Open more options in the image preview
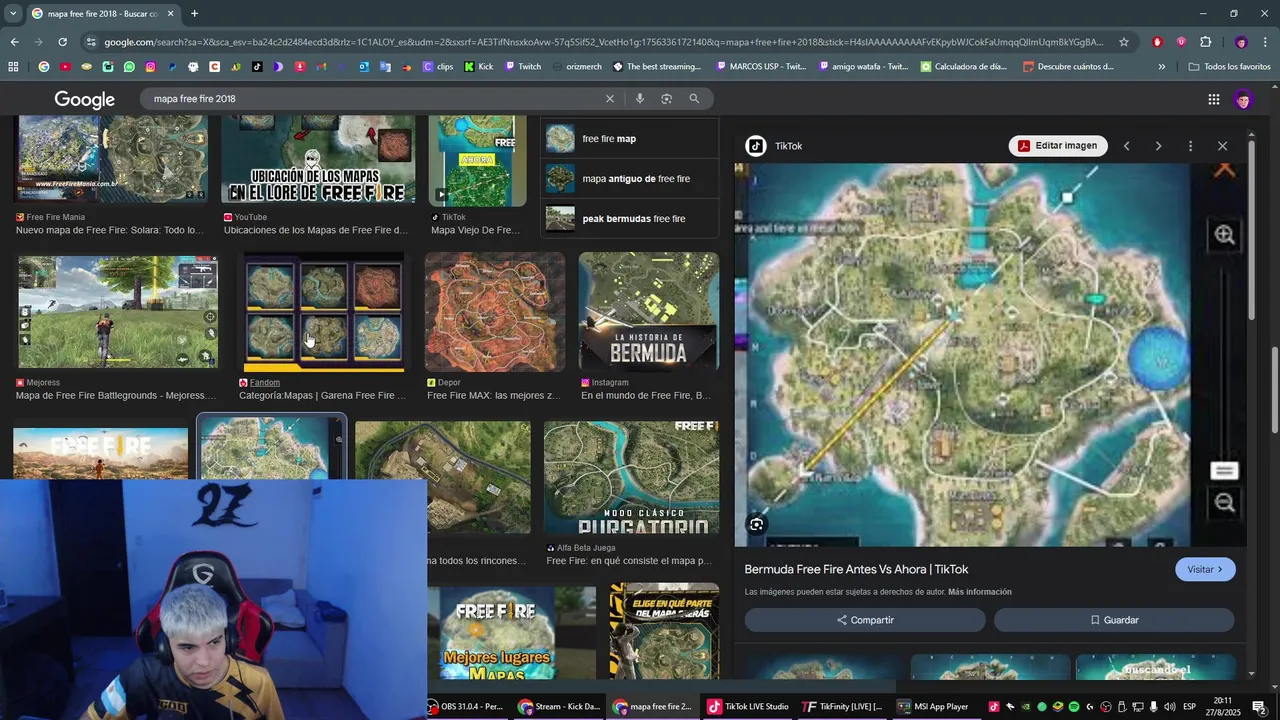Screen dimensions: 1280x720 (1190, 146)
